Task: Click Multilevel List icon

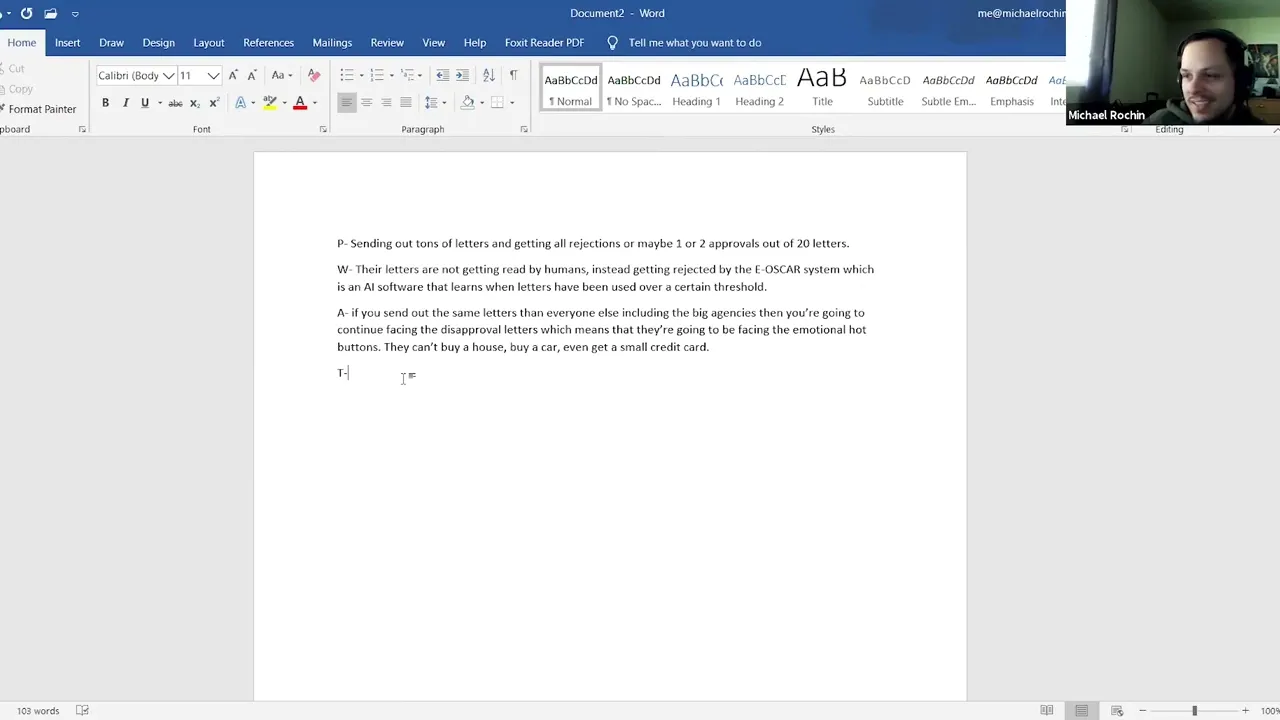Action: [x=407, y=75]
